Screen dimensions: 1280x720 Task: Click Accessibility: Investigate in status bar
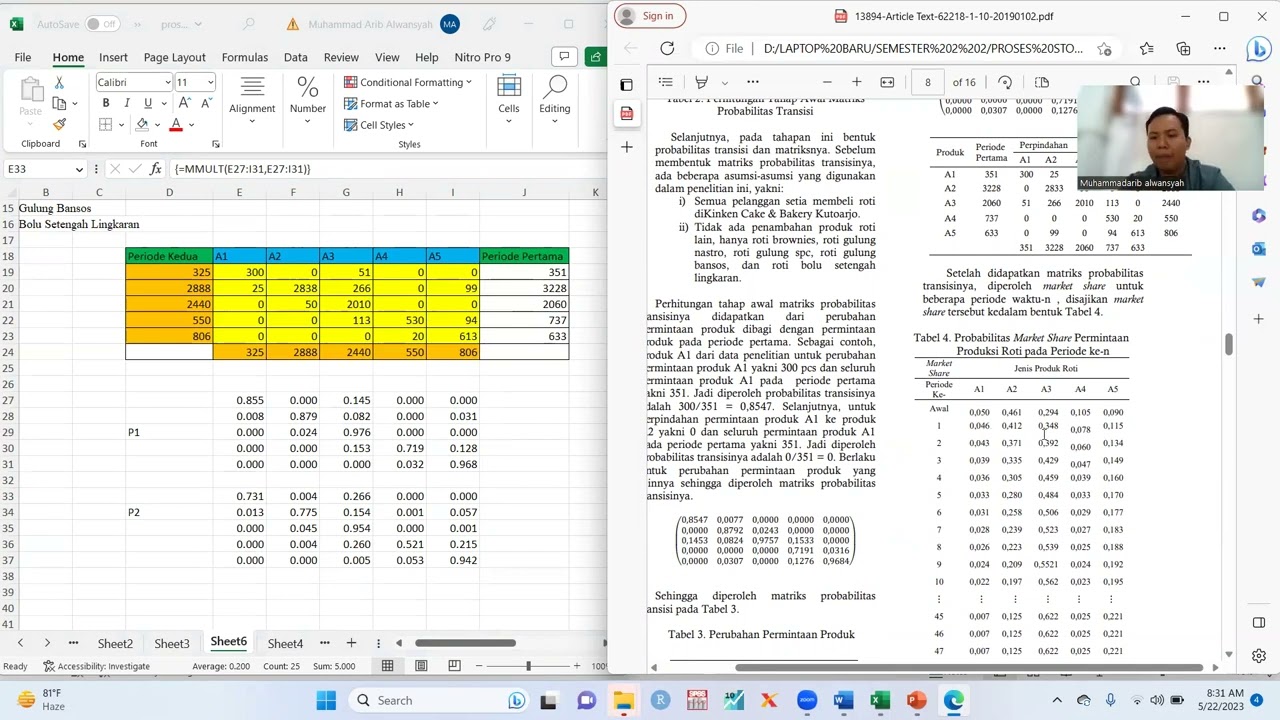coord(96,666)
